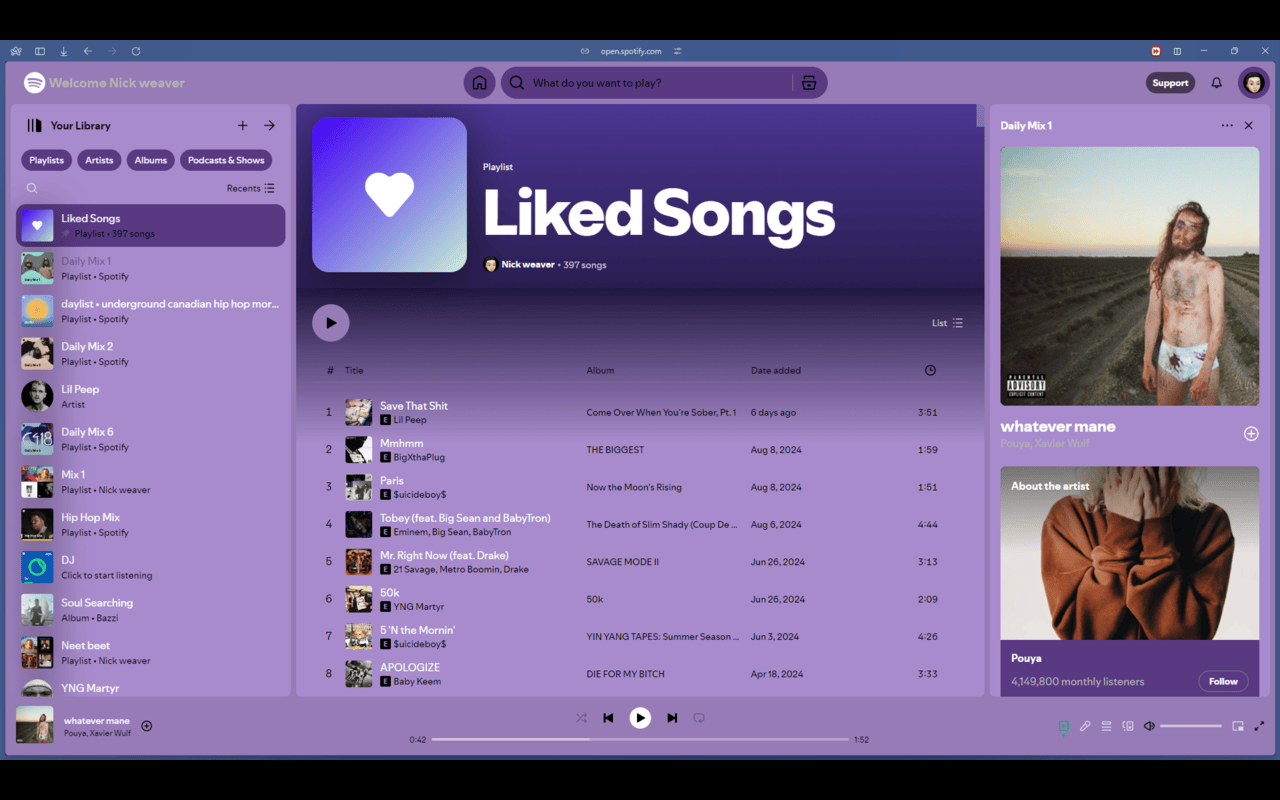Toggle repeat mode
Screen dimensions: 1280x800
(699, 718)
